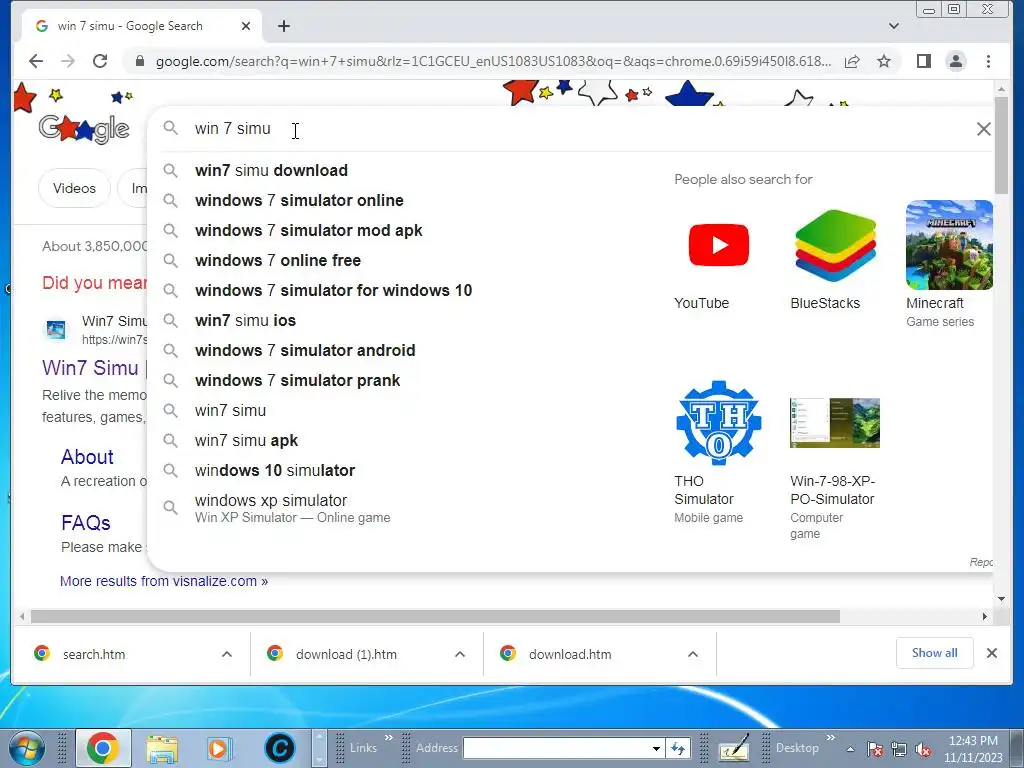1024x768 pixels.
Task: Choose suggestion win7 simu download
Action: point(271,170)
